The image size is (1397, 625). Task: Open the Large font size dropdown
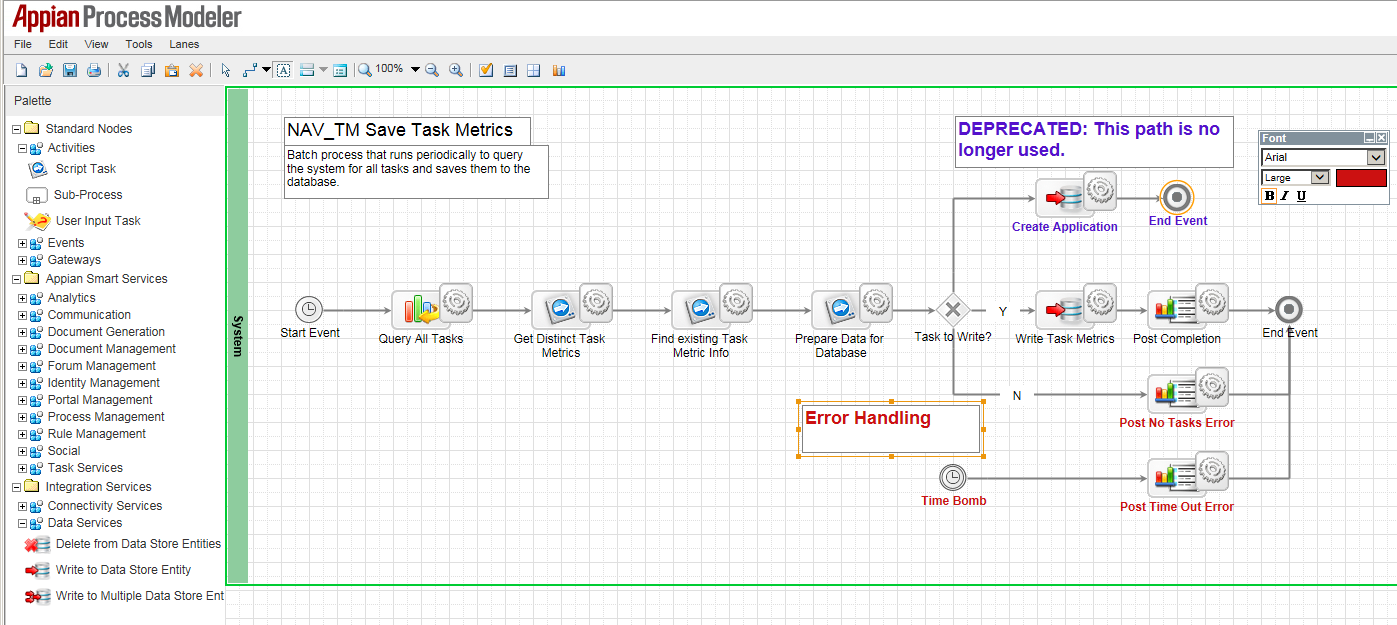[x=1320, y=178]
